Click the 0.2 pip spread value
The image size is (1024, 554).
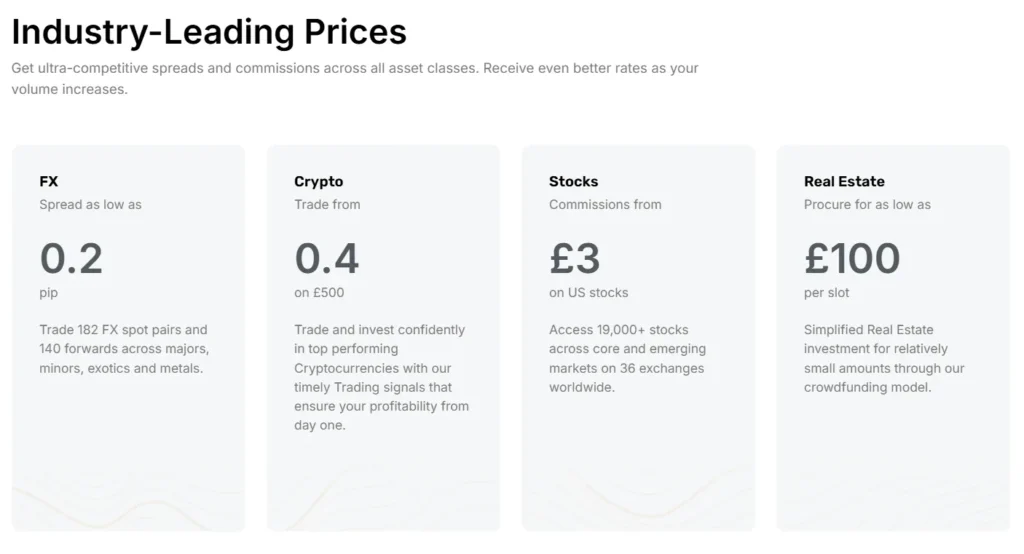click(71, 258)
